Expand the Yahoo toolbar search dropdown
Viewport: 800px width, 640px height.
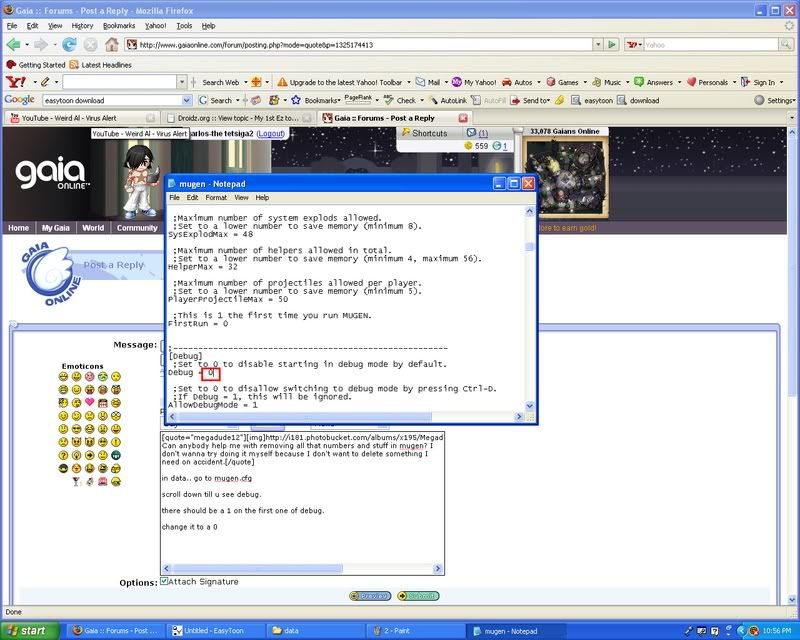(182, 82)
